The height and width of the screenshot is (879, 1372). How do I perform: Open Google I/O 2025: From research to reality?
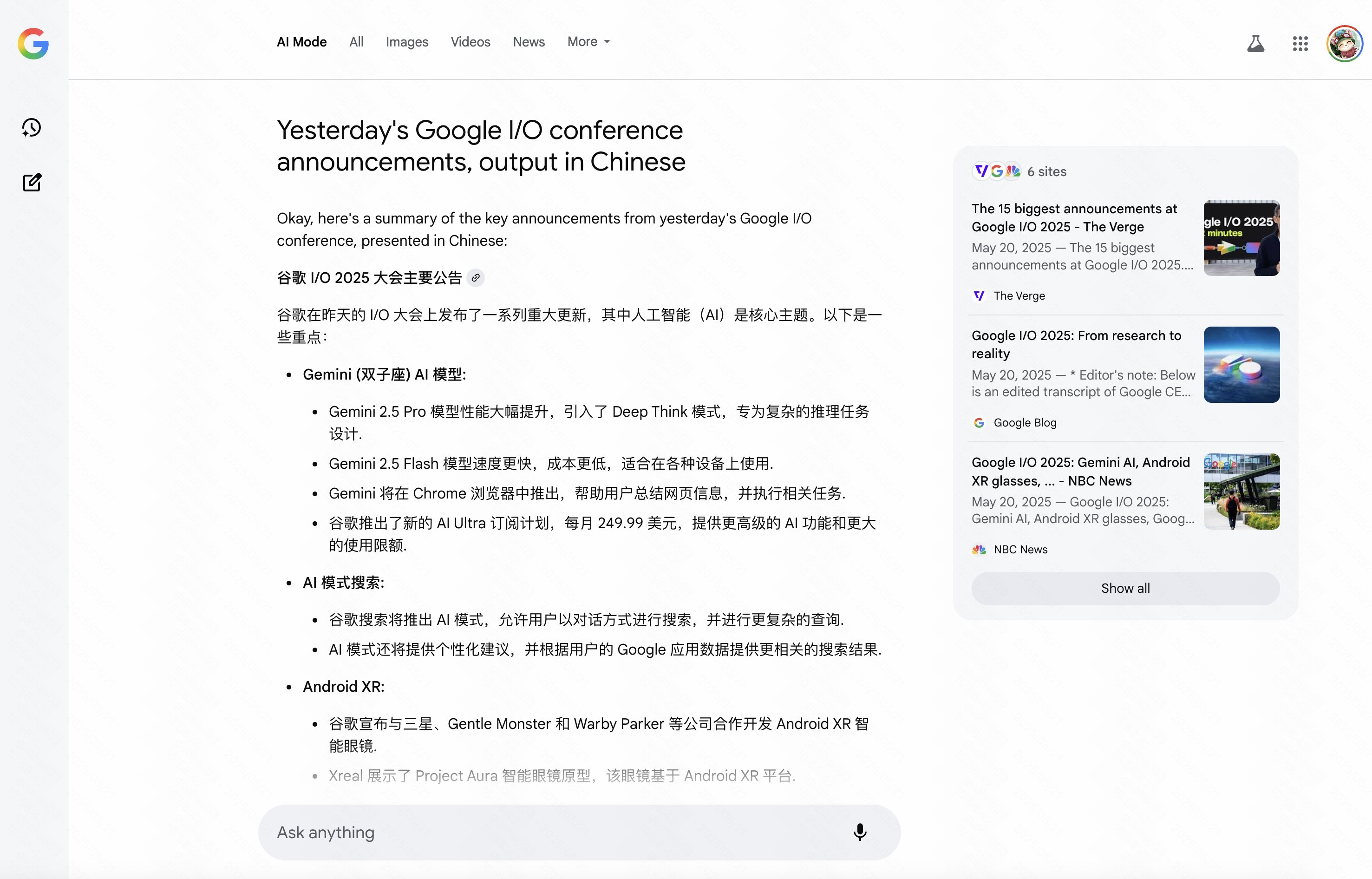point(1076,344)
